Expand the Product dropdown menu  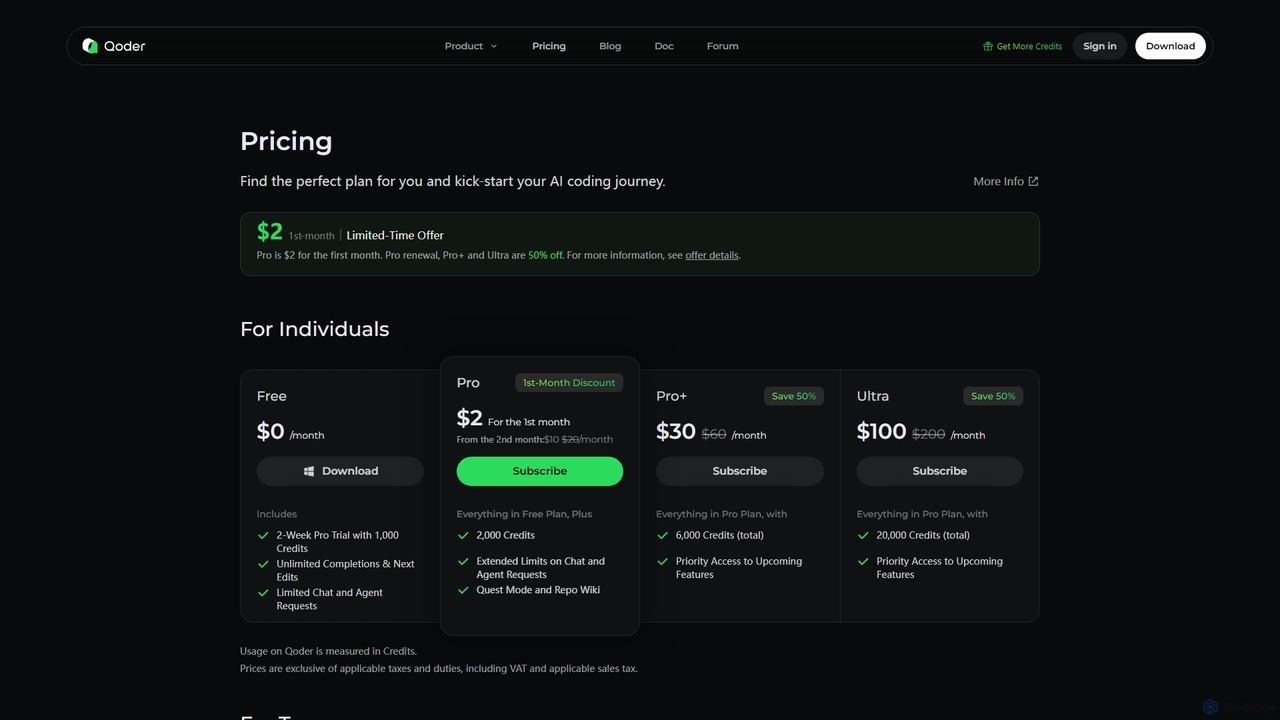click(x=471, y=46)
